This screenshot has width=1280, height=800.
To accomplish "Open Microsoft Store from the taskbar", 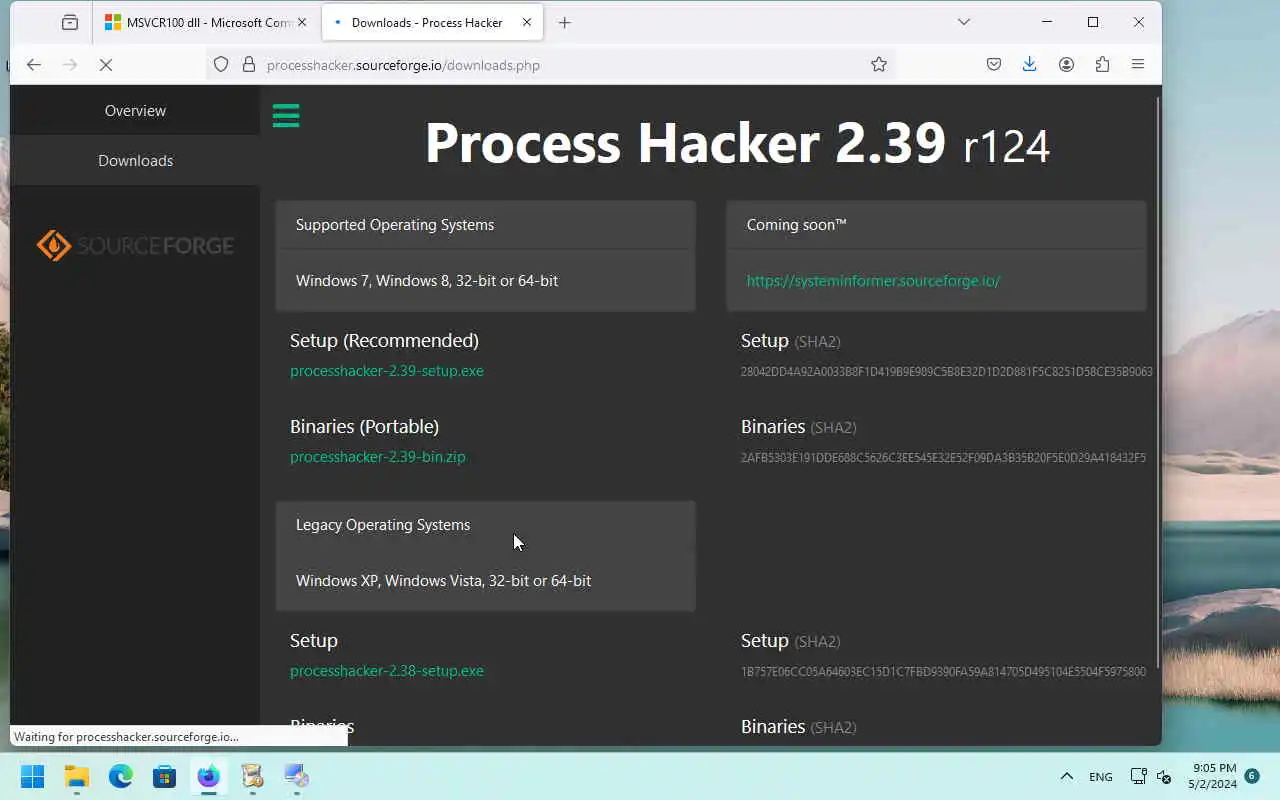I will click(165, 776).
